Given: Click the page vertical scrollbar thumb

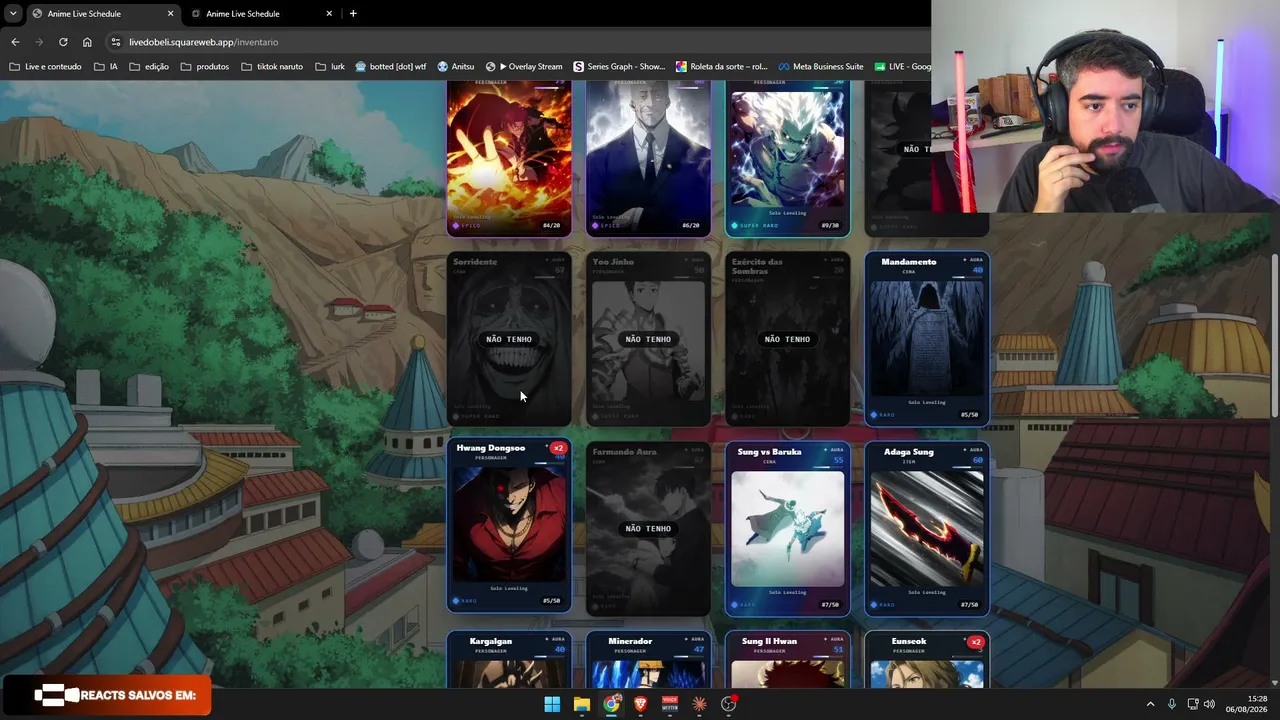Looking at the screenshot, I should [x=1274, y=336].
